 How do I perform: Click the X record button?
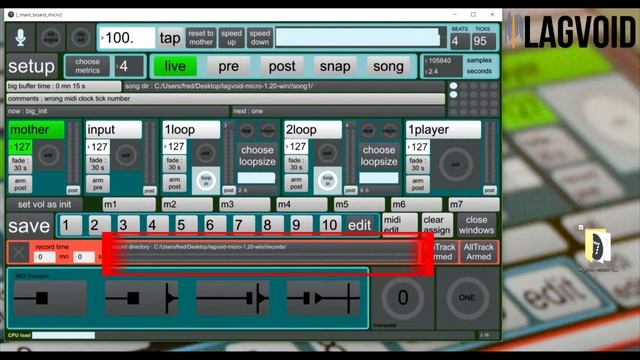[x=19, y=253]
